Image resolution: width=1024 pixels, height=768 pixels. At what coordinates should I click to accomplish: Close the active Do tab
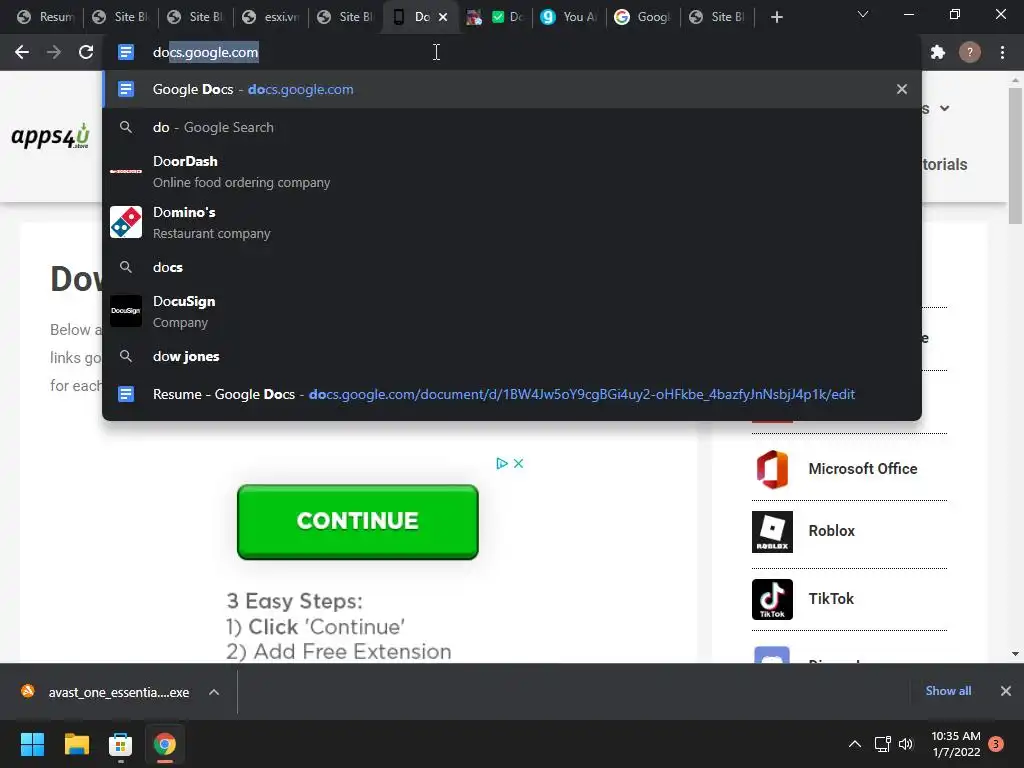point(443,17)
